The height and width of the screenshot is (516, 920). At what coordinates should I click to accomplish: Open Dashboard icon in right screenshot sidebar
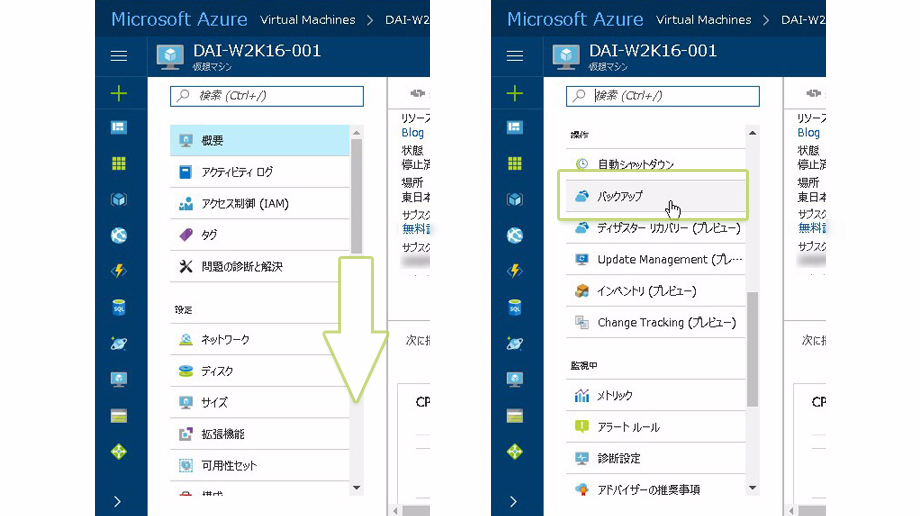515,127
